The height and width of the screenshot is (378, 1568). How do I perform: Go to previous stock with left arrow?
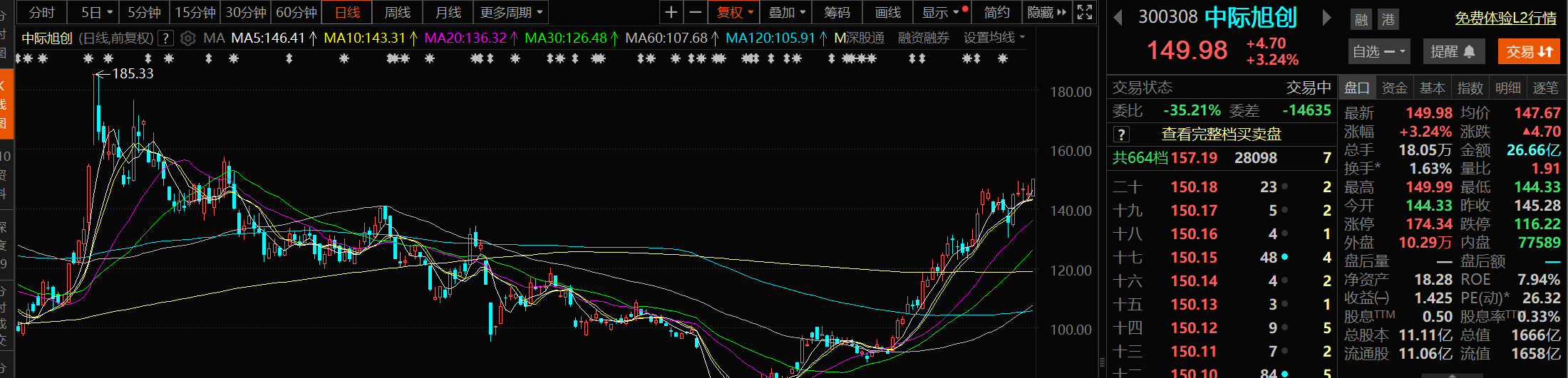[1118, 17]
